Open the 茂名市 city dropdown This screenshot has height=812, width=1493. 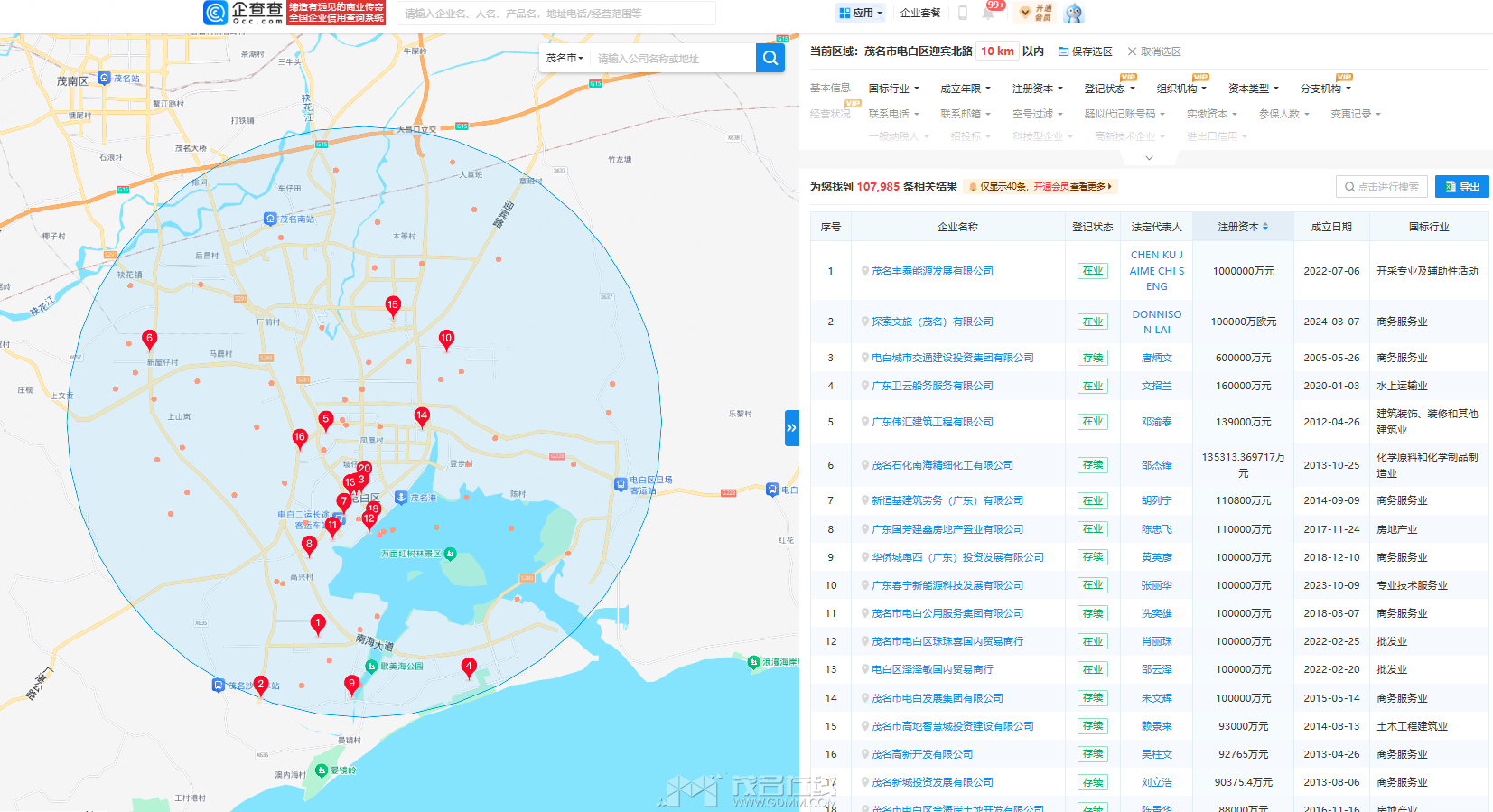[x=565, y=58]
